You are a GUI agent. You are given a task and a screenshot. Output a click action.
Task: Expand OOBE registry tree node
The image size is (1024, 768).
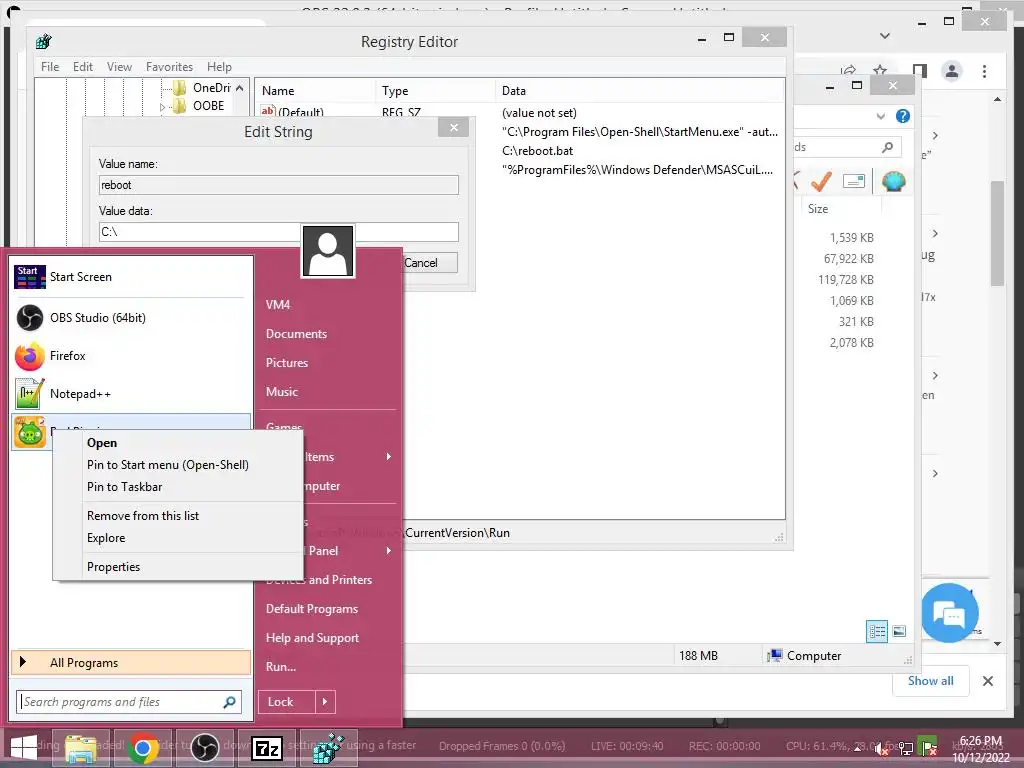(x=163, y=106)
